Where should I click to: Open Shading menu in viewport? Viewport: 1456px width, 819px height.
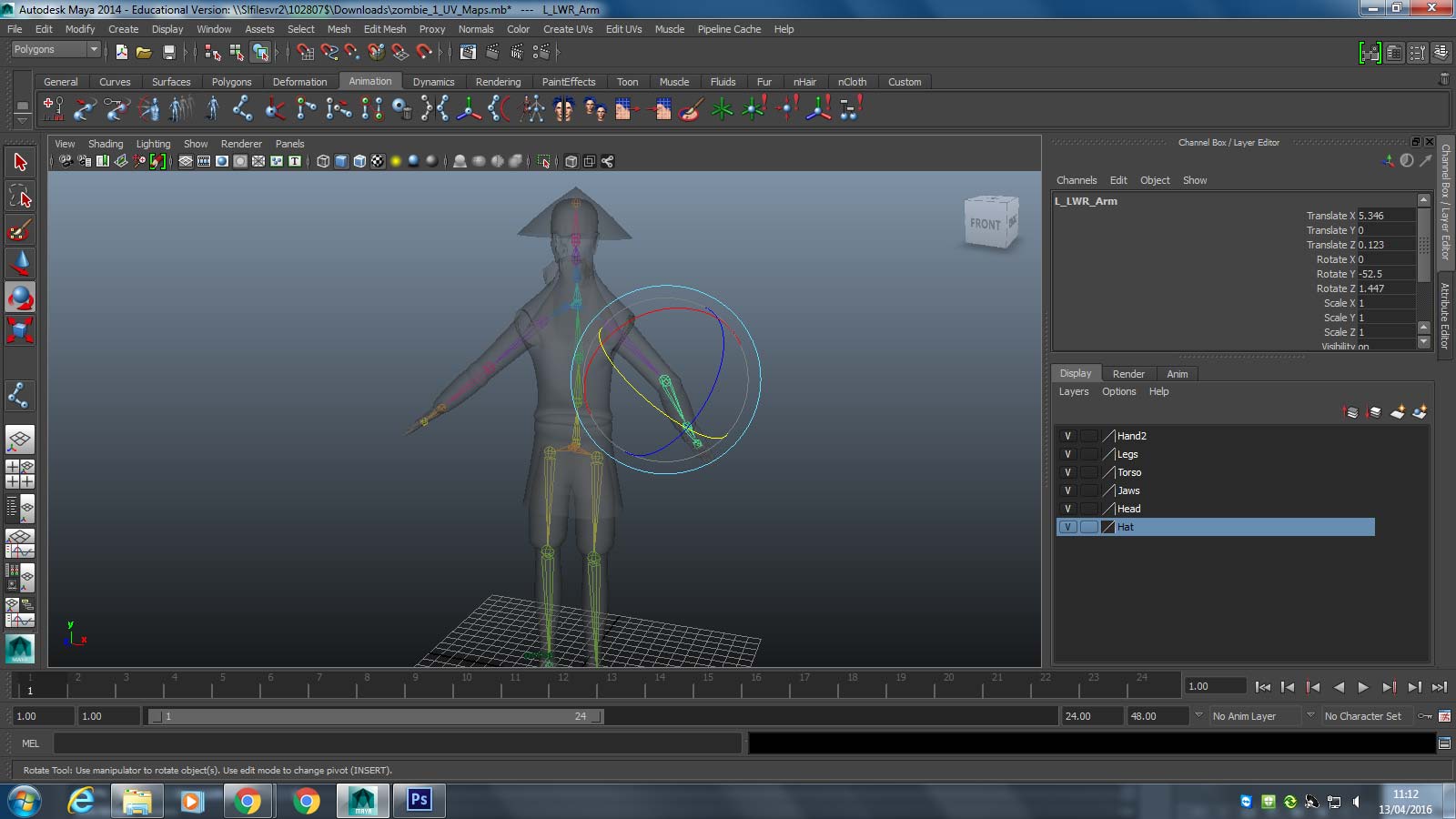click(x=106, y=144)
